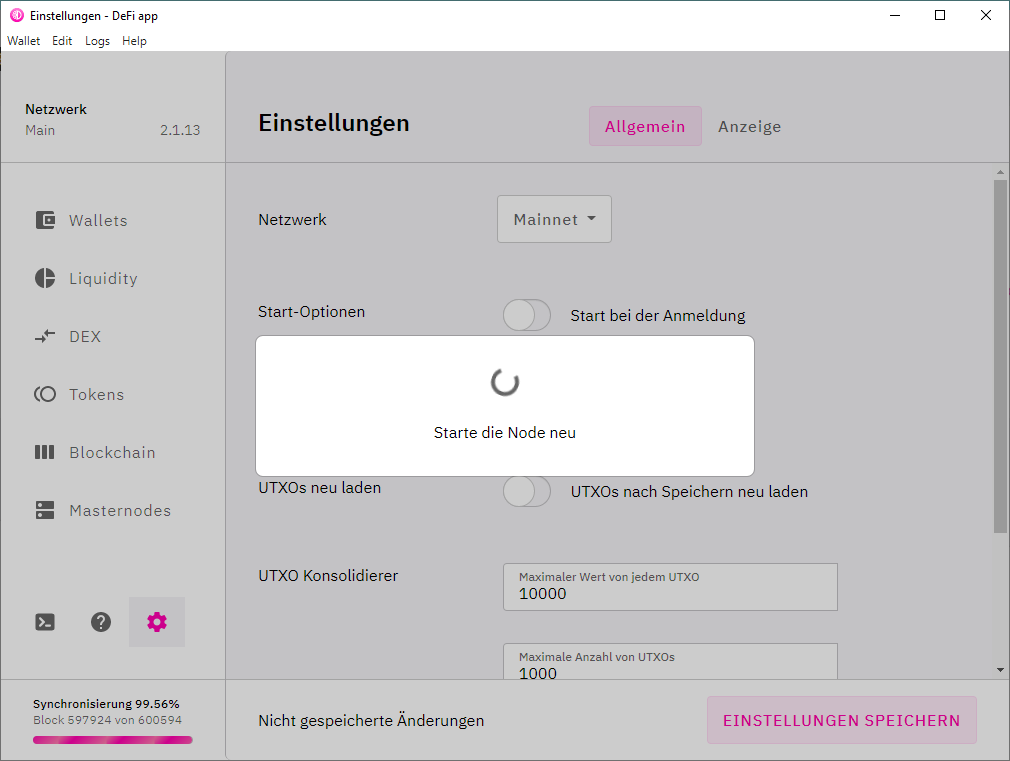The height and width of the screenshot is (761, 1010).
Task: Click 'Block 597924 von 600594' text
Action: tap(108, 720)
